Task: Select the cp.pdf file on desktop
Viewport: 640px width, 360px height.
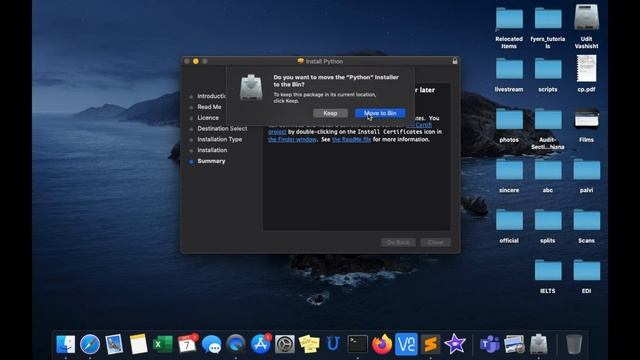Action: (587, 69)
